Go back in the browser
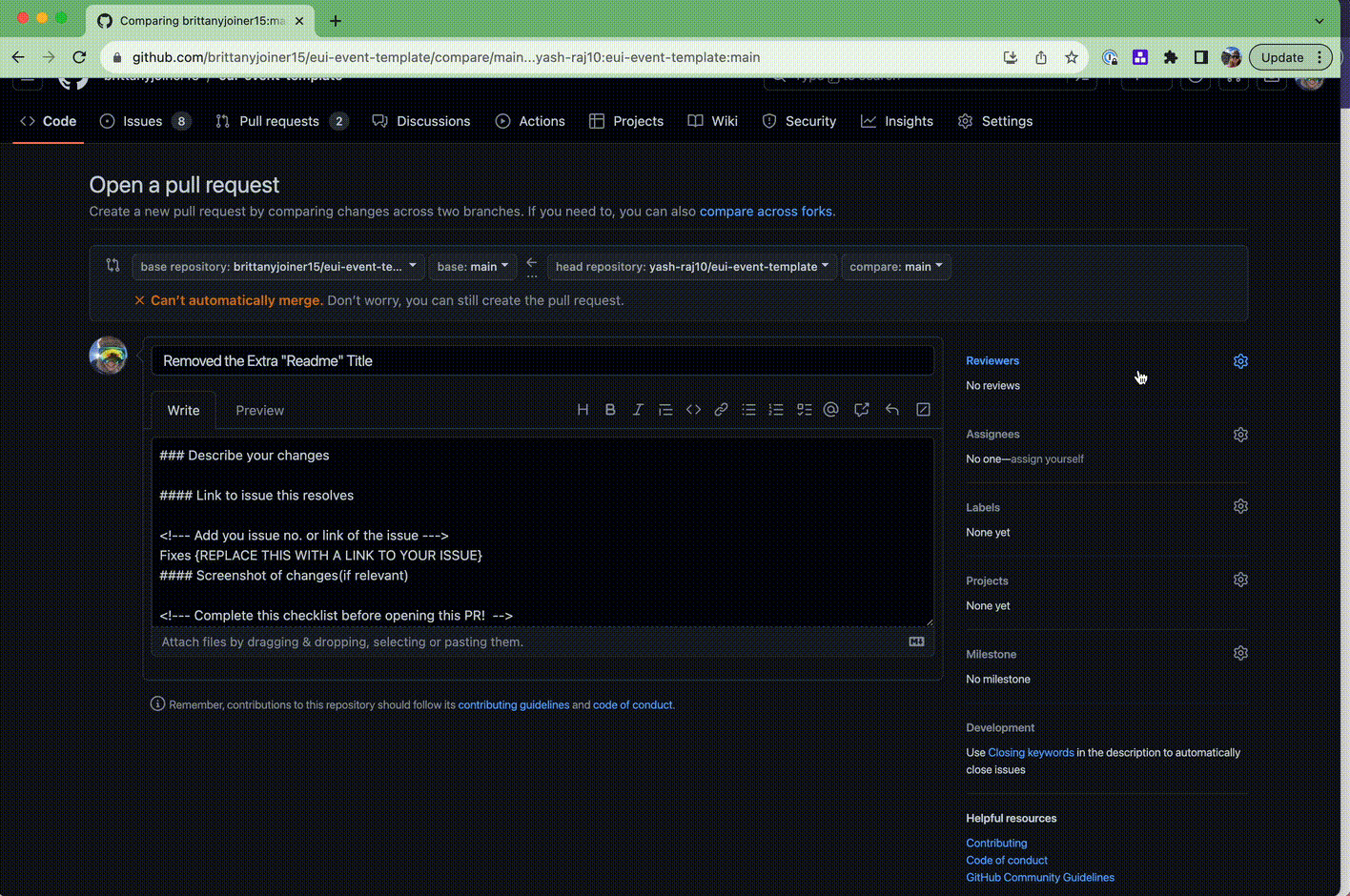 click(18, 57)
